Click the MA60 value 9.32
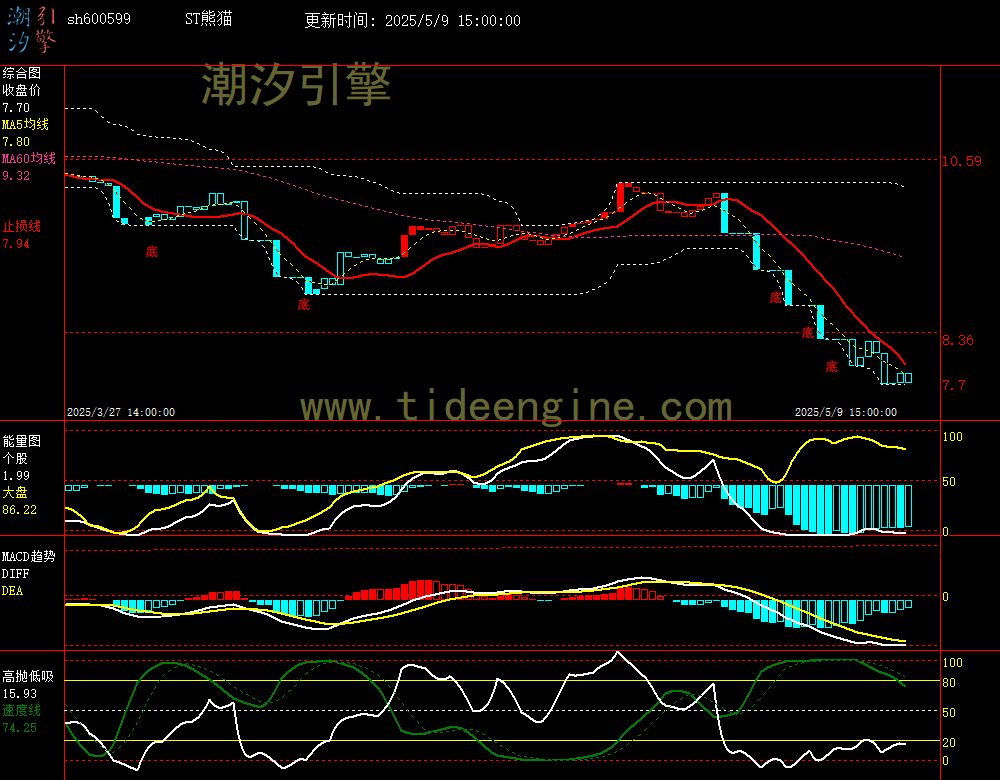The height and width of the screenshot is (780, 1000). [16, 175]
